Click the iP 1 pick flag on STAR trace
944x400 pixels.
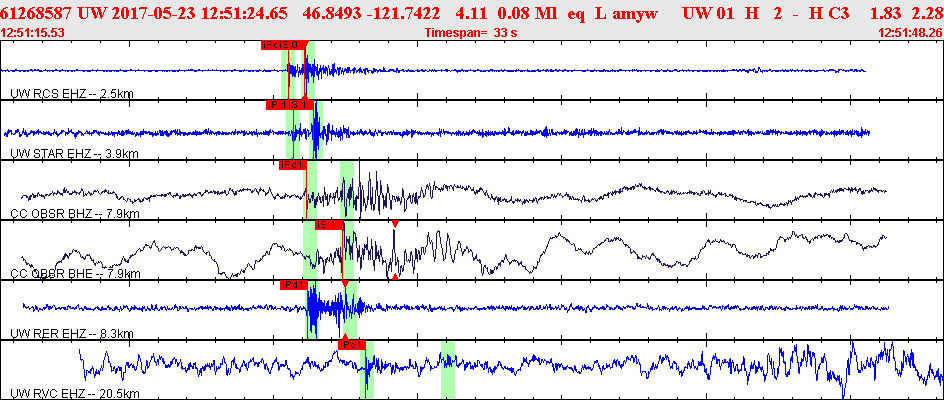point(276,105)
